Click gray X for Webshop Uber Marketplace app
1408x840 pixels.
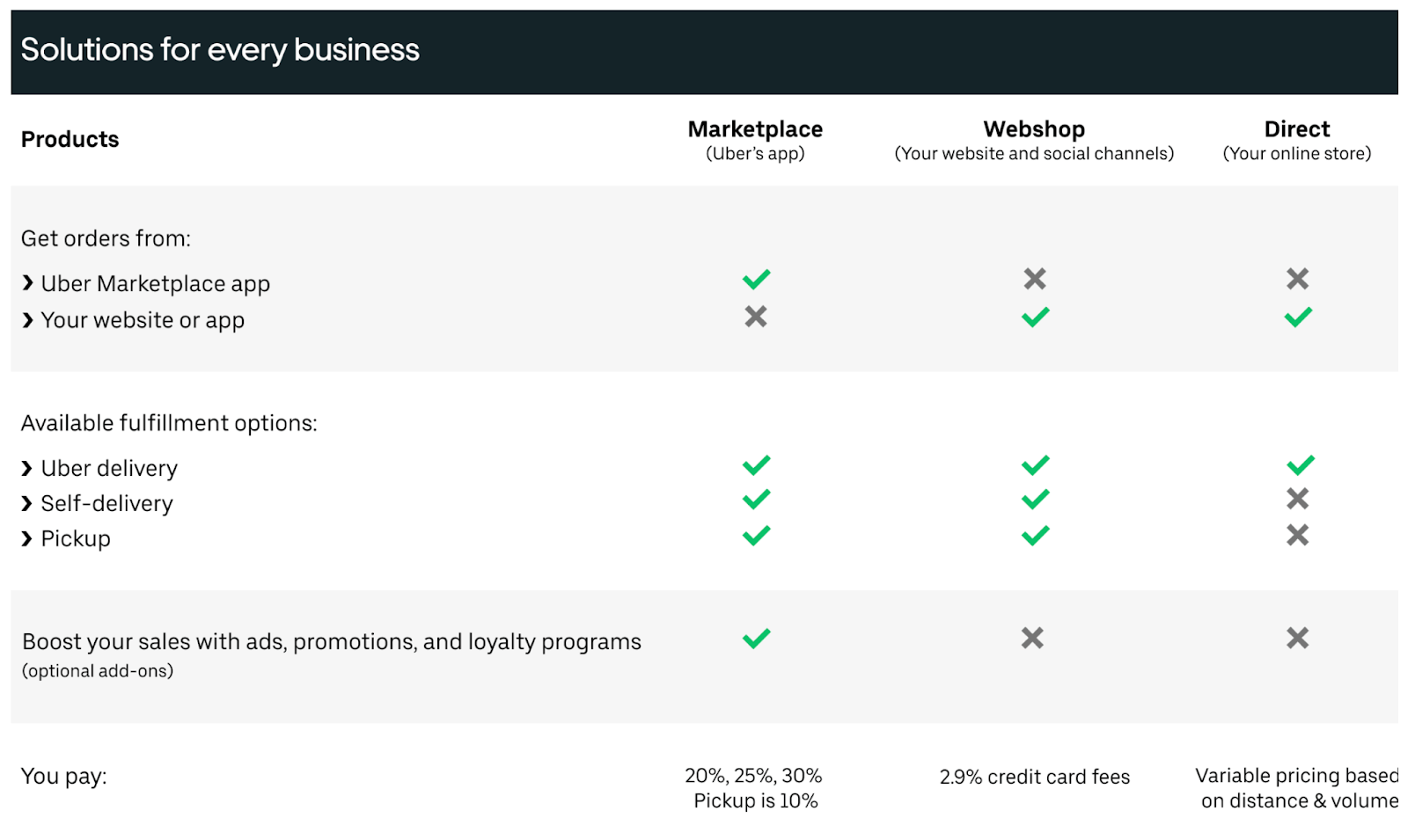tap(1035, 279)
